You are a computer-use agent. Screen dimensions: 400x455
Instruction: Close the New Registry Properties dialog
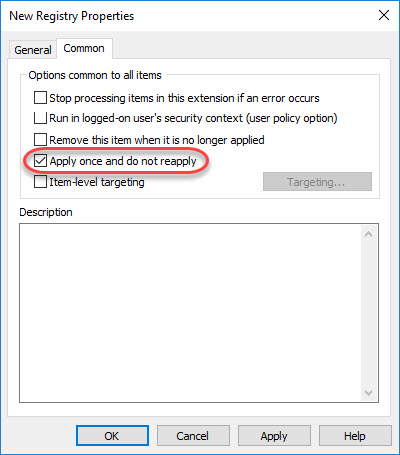click(x=384, y=15)
